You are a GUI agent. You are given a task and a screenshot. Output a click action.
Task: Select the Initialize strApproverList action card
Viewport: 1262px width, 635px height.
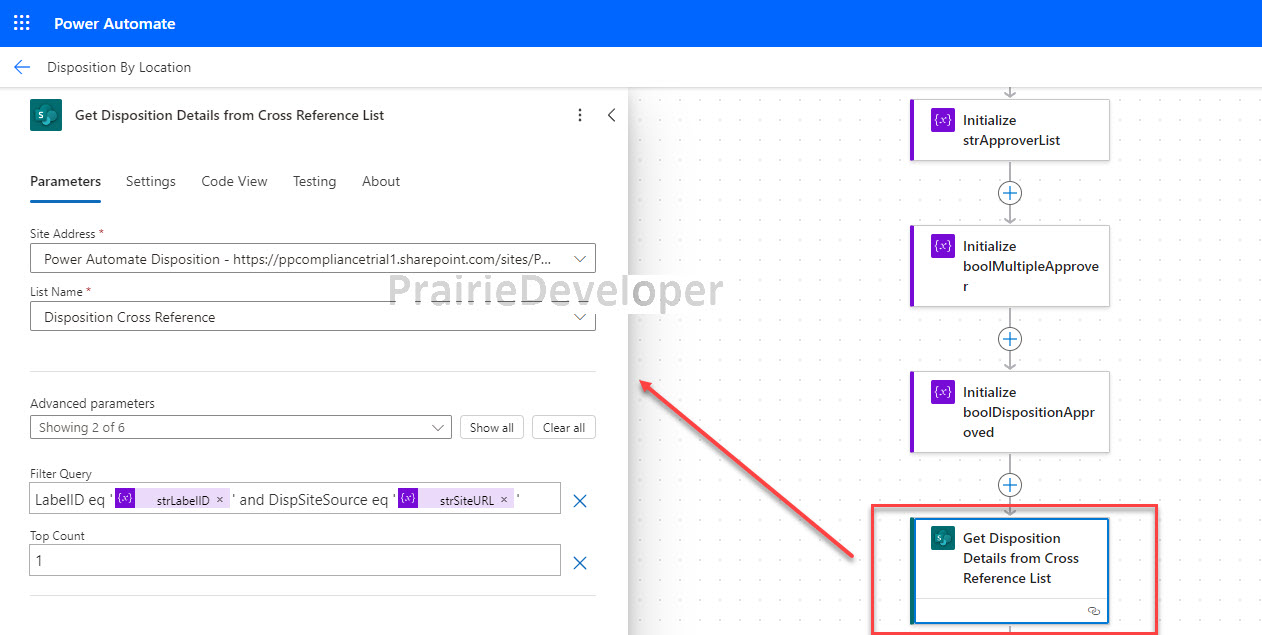coord(1010,130)
